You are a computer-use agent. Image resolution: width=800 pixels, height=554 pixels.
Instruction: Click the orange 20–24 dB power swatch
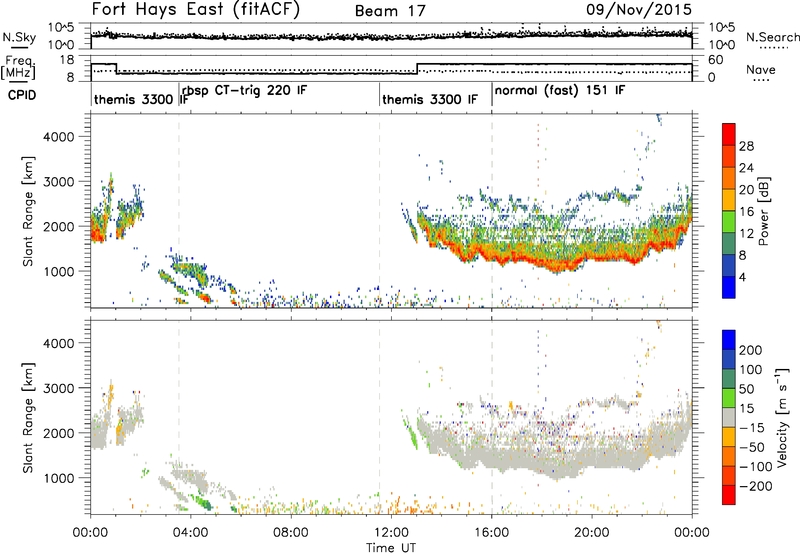tap(729, 179)
